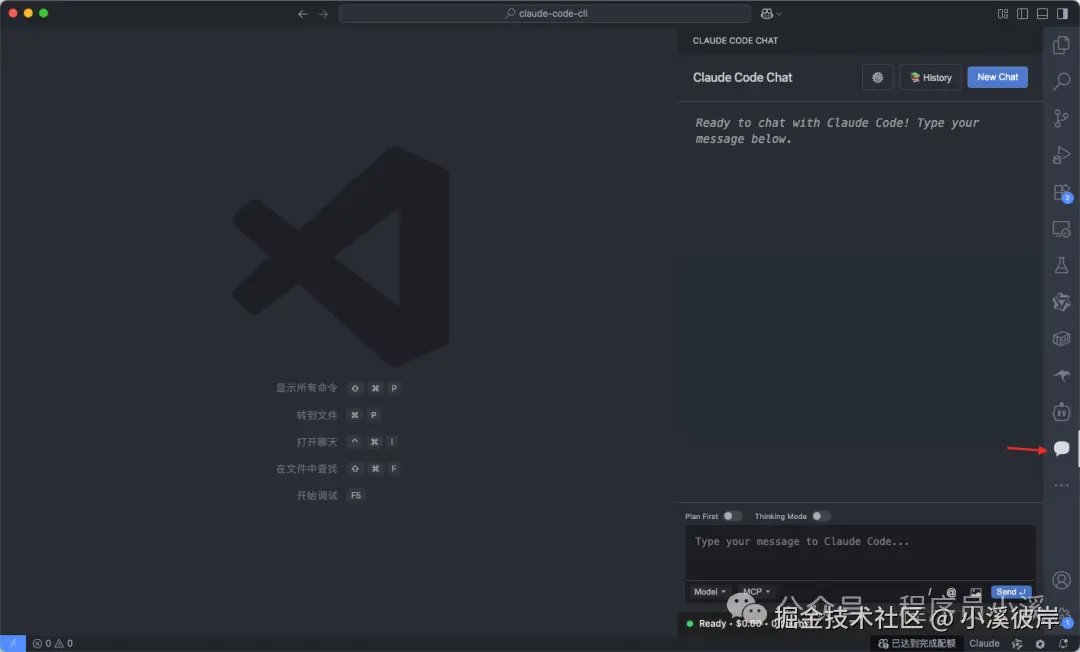Screen dimensions: 1080x652
Task: Click the 转到文件 shortcut hint
Action: (x=317, y=415)
